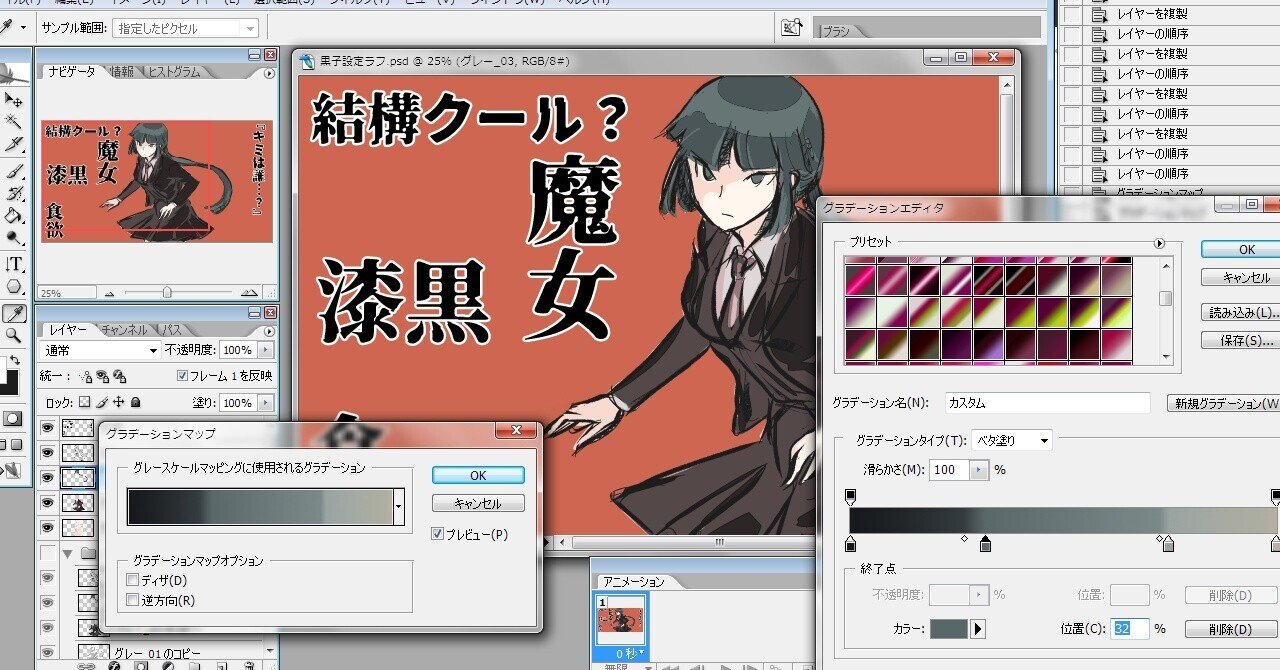Viewport: 1280px width, 670px height.
Task: Select the Zoom tool in the toolbox
Action: (13, 336)
